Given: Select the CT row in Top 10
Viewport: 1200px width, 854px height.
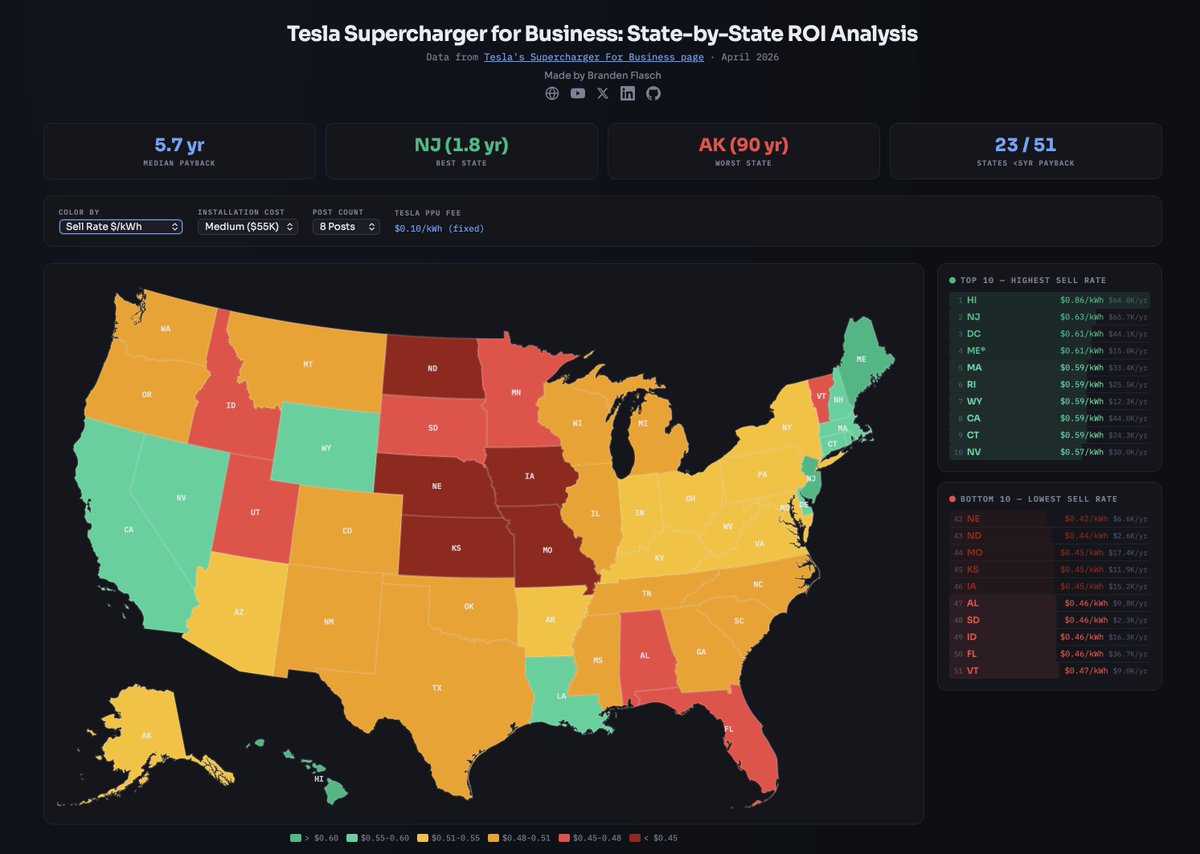Looking at the screenshot, I should pos(1049,436).
